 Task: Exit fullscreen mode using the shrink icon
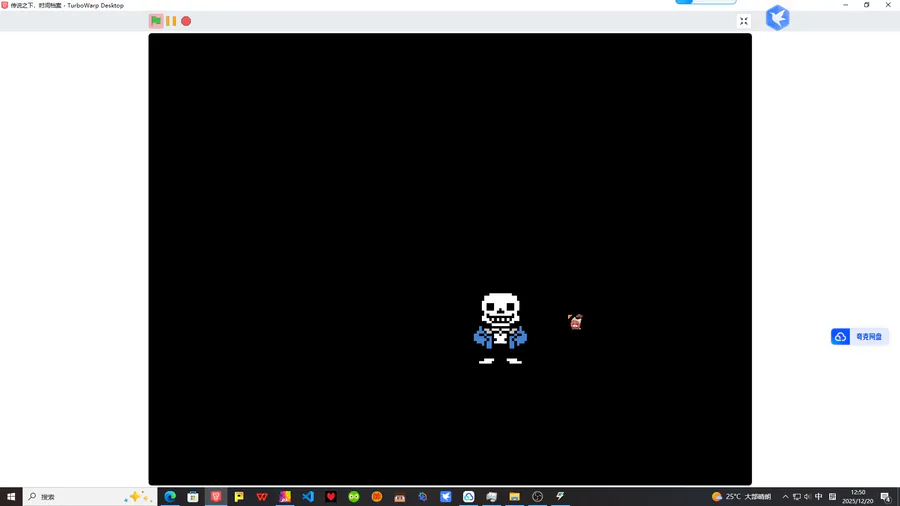tap(743, 21)
